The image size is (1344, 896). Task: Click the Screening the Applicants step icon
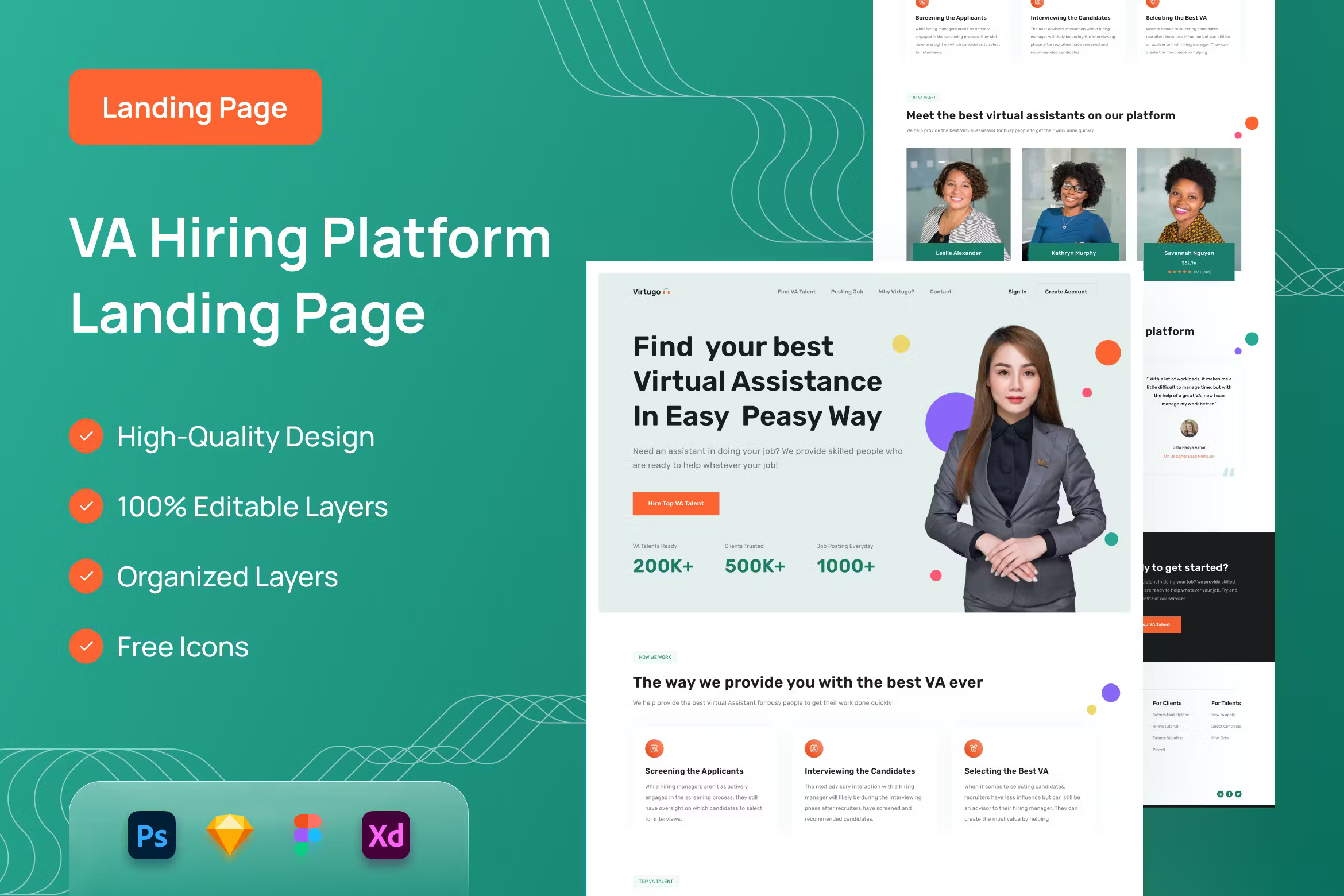point(656,751)
